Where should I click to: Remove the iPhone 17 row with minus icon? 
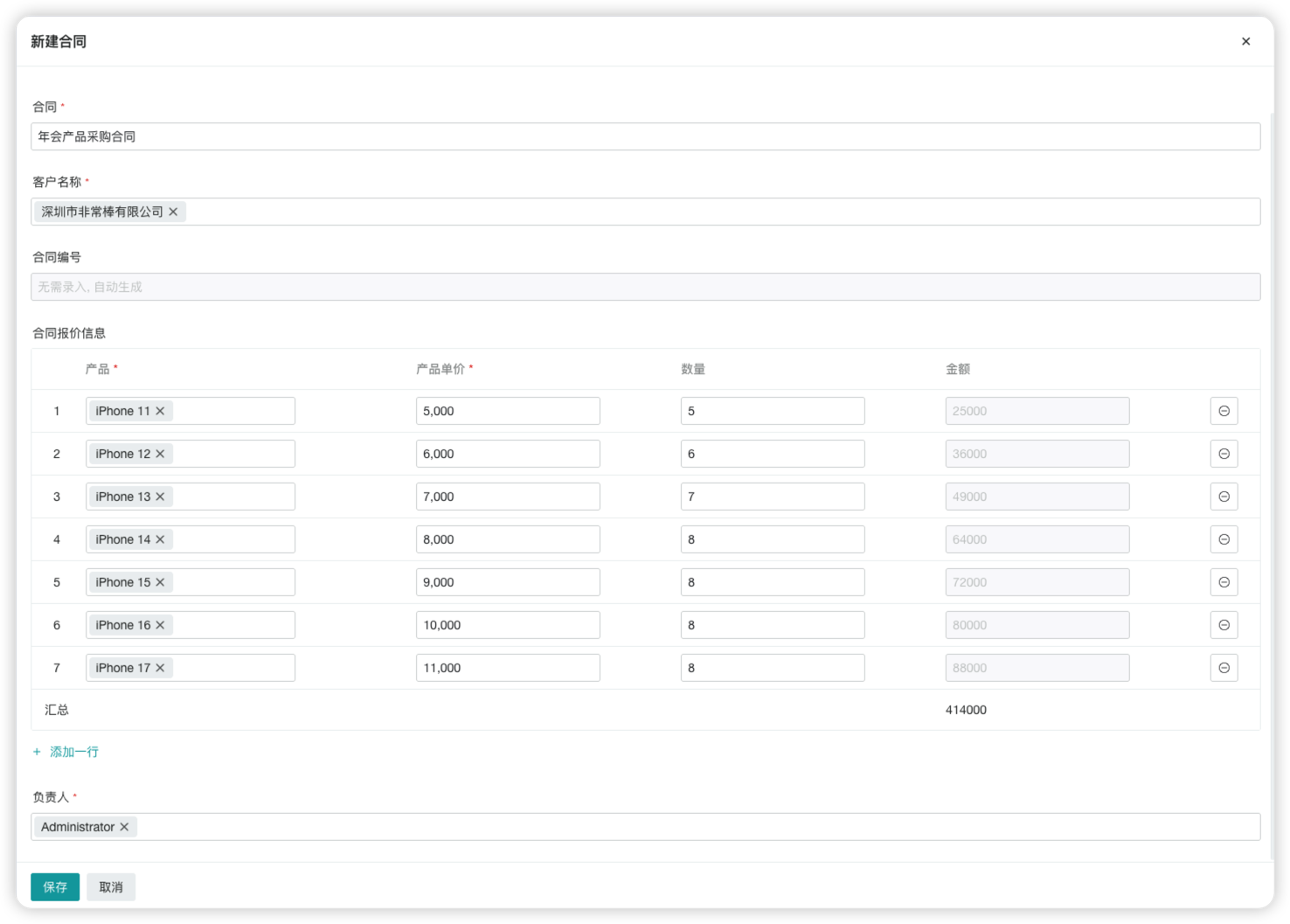tap(1224, 668)
